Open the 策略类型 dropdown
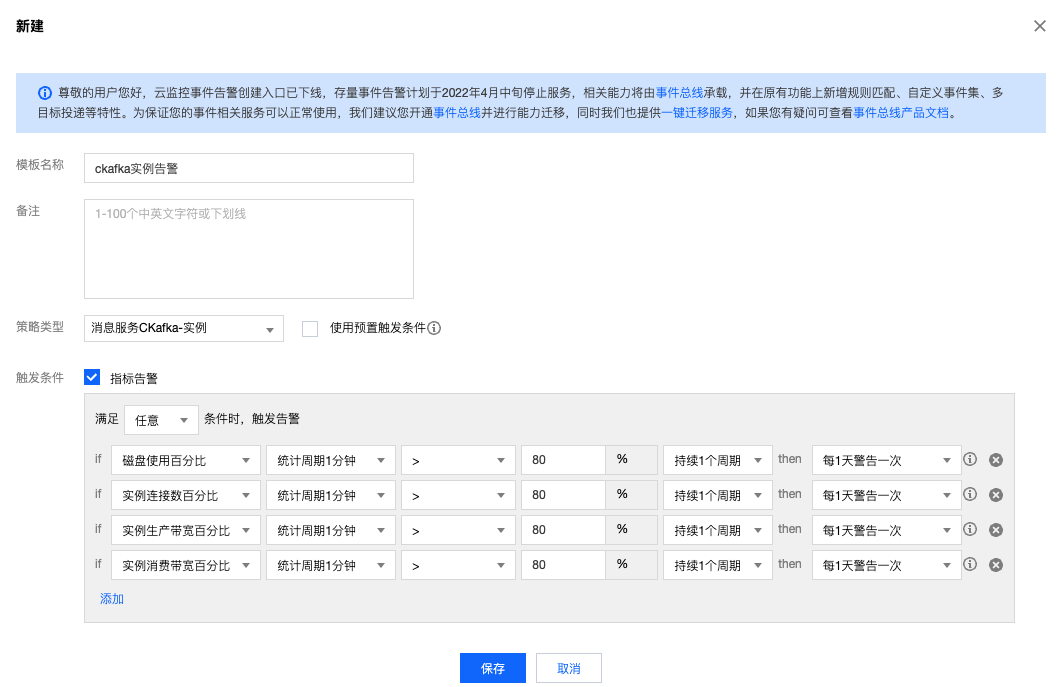Screen dimensions: 1057x687 click(x=184, y=328)
